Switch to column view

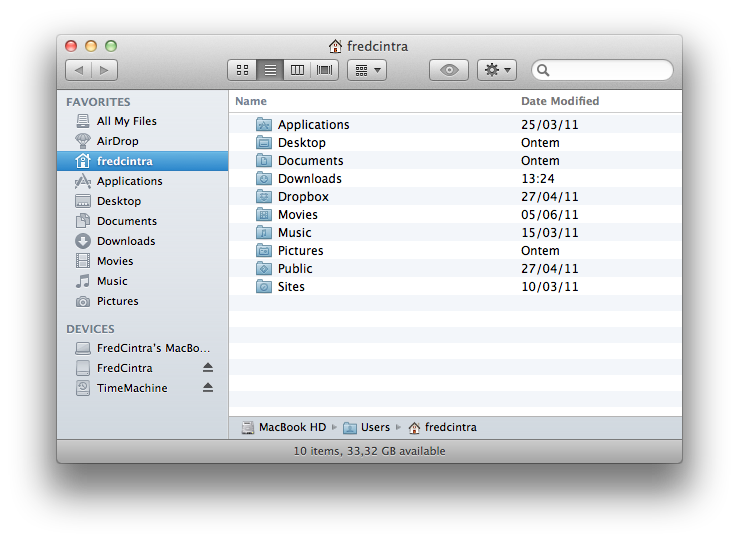pyautogui.click(x=297, y=70)
